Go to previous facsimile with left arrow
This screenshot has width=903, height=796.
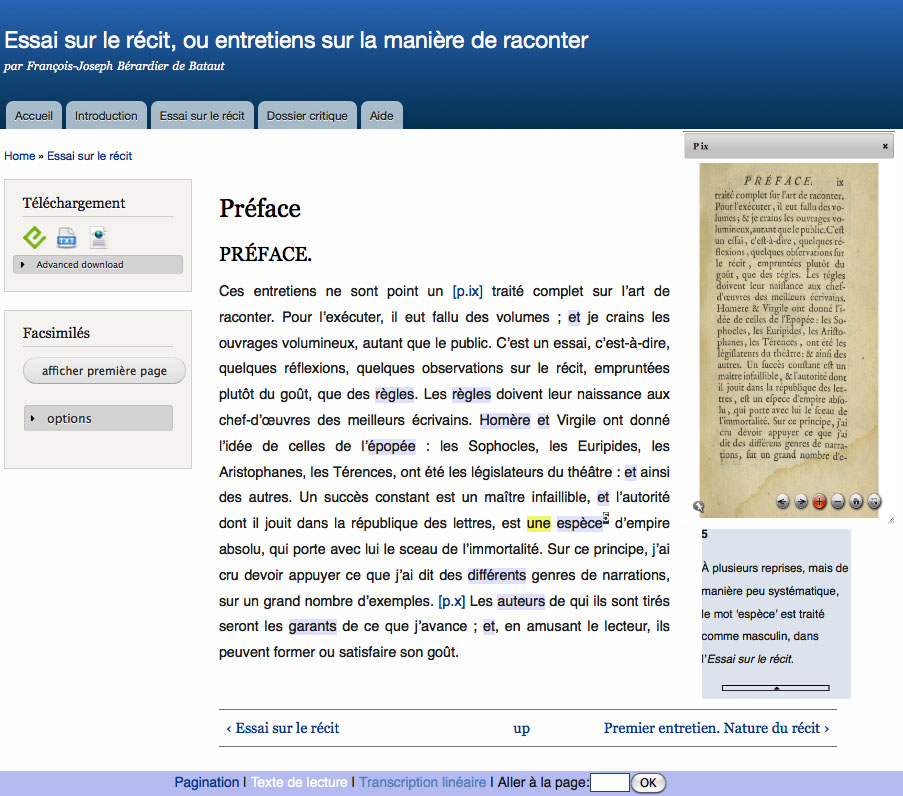(783, 502)
